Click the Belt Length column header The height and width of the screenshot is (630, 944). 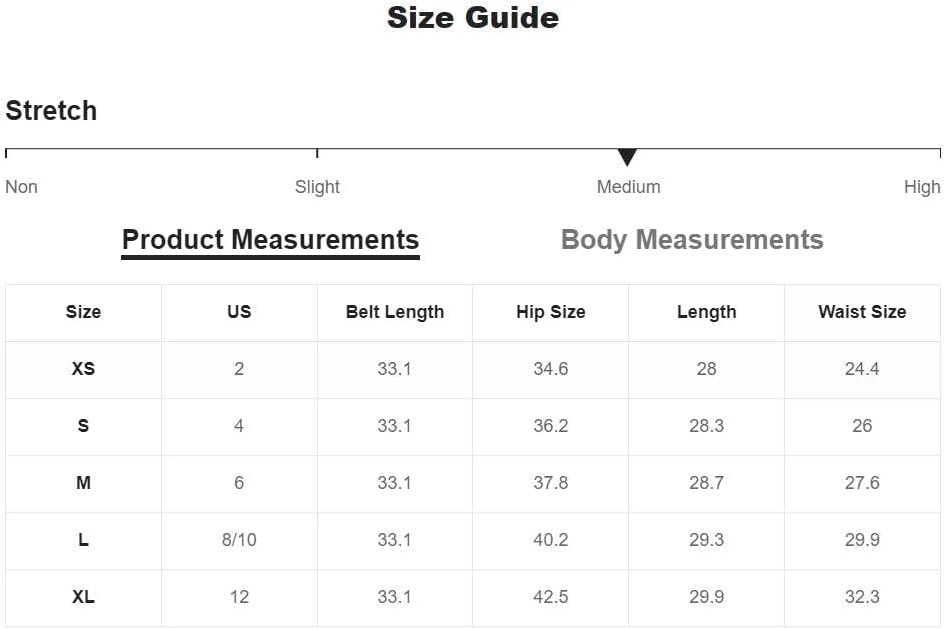pos(395,312)
